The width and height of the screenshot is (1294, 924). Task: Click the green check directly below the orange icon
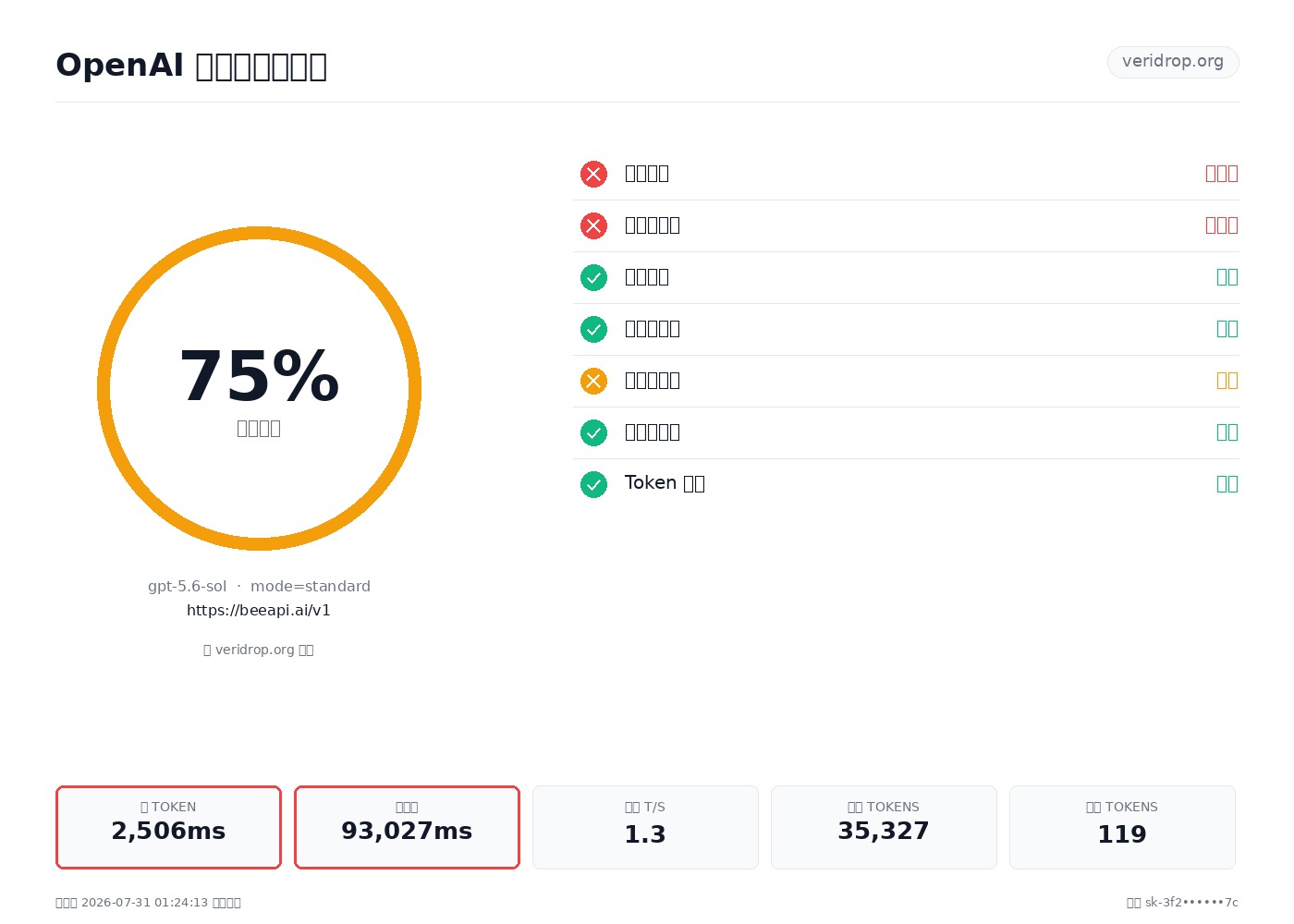click(x=593, y=432)
